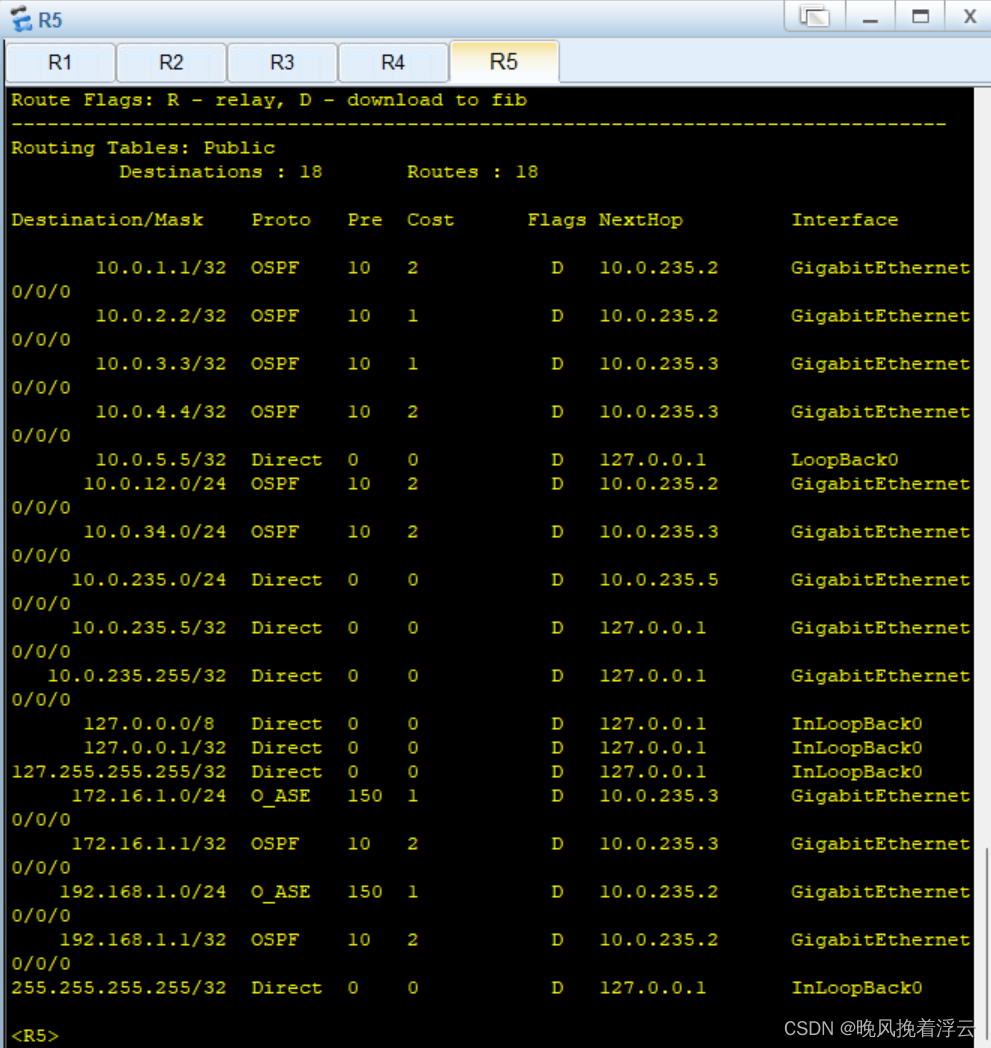Click O_ASE protocol of 172.16.1.0/24
This screenshot has height=1048, width=991.
[x=281, y=796]
